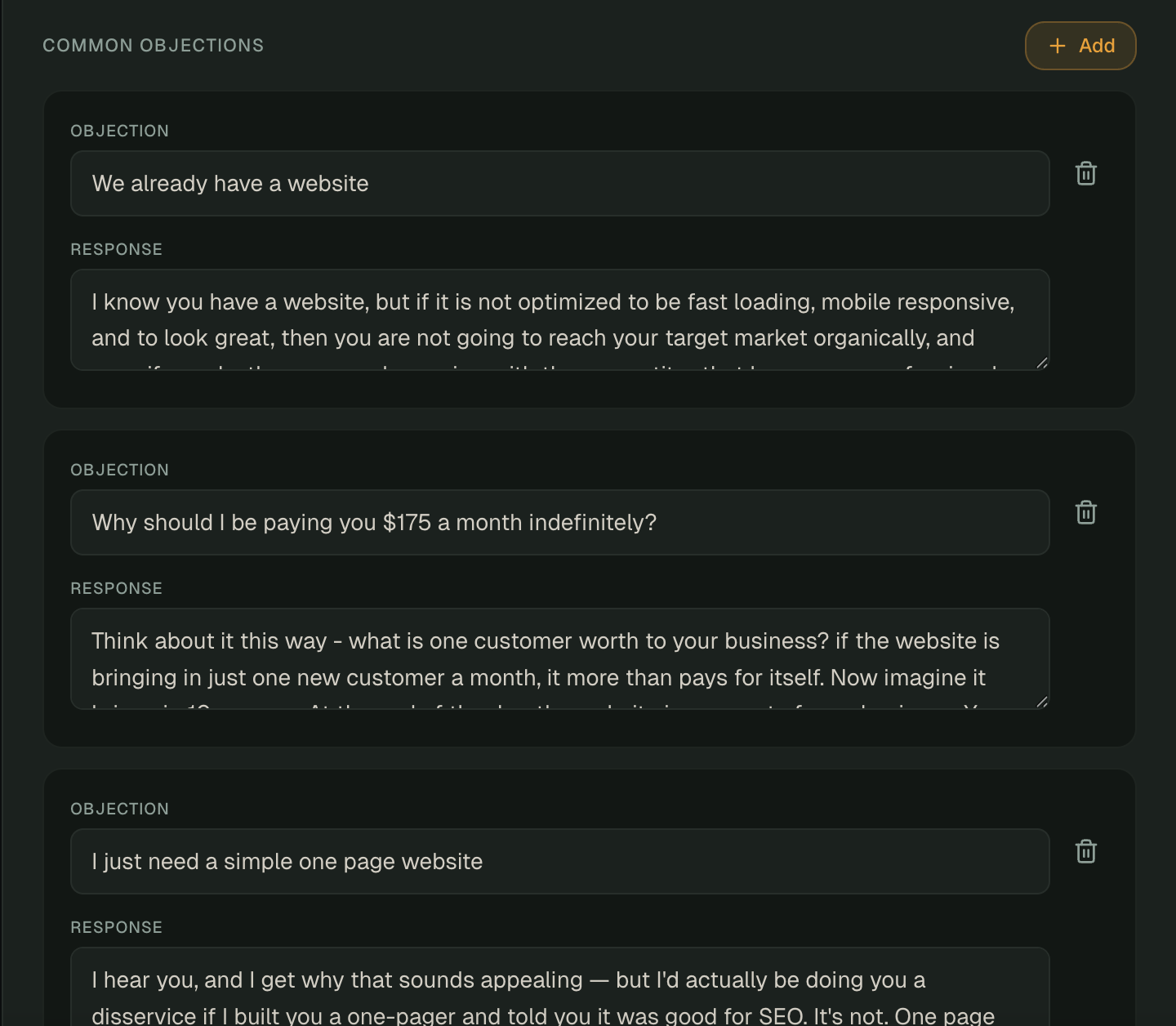This screenshot has width=1176, height=1026.
Task: Click the Objection label above the one-page objection
Action: [119, 809]
